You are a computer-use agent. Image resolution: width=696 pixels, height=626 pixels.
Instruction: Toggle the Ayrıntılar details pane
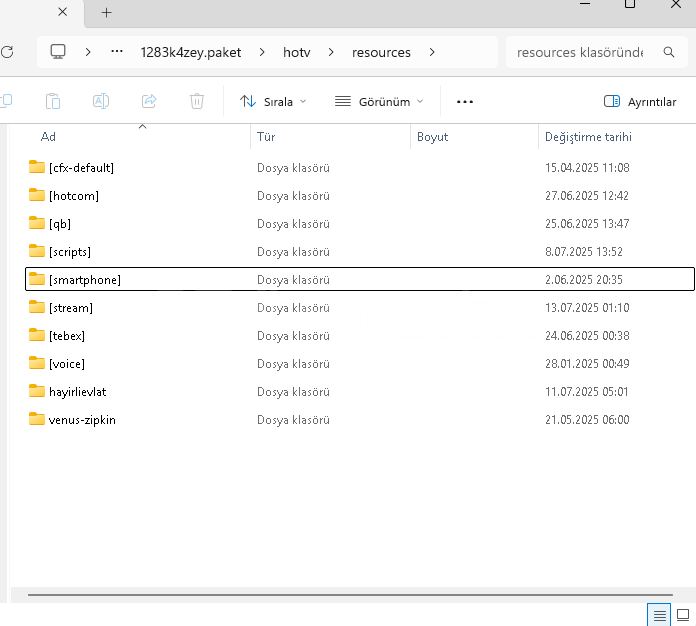coord(640,101)
